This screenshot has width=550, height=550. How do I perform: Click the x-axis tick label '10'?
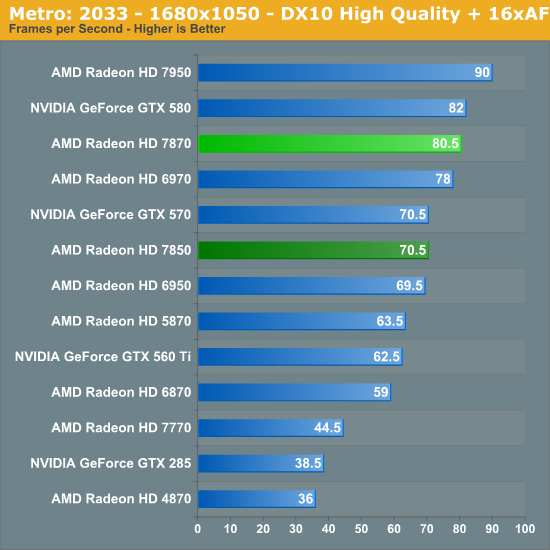[230, 529]
